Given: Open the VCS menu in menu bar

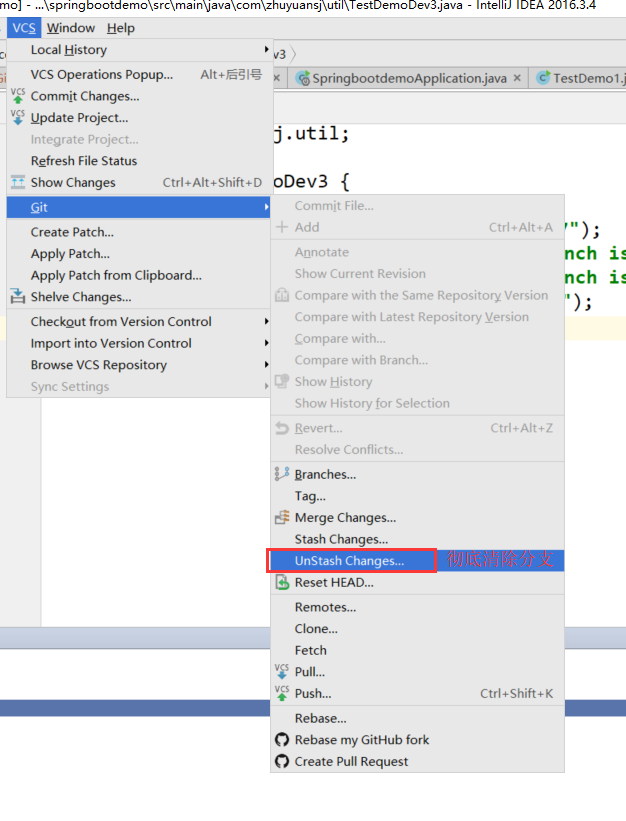Looking at the screenshot, I should tap(24, 28).
